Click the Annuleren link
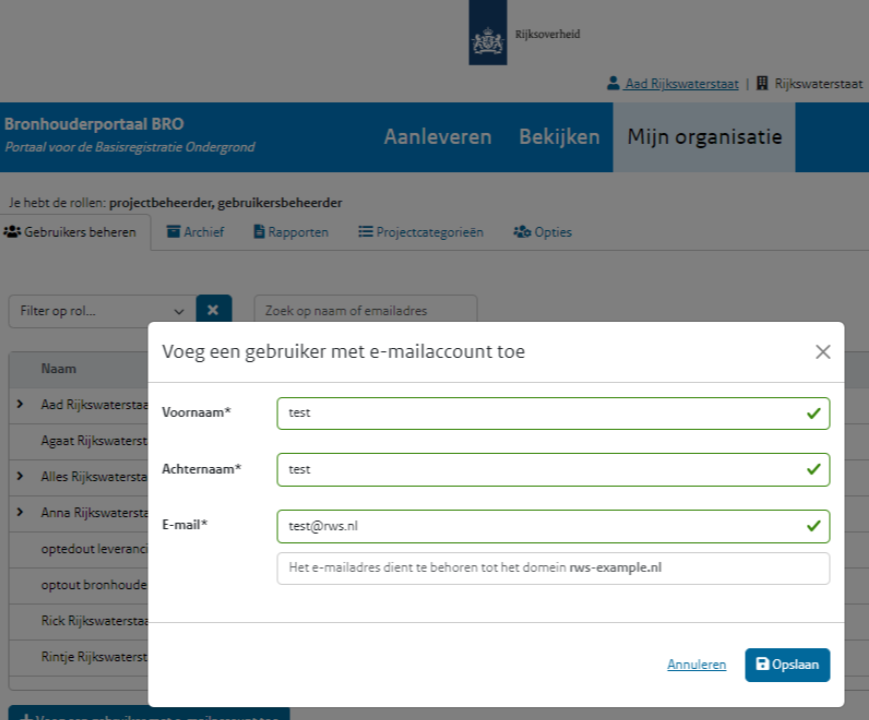This screenshot has width=869, height=720. (x=696, y=664)
